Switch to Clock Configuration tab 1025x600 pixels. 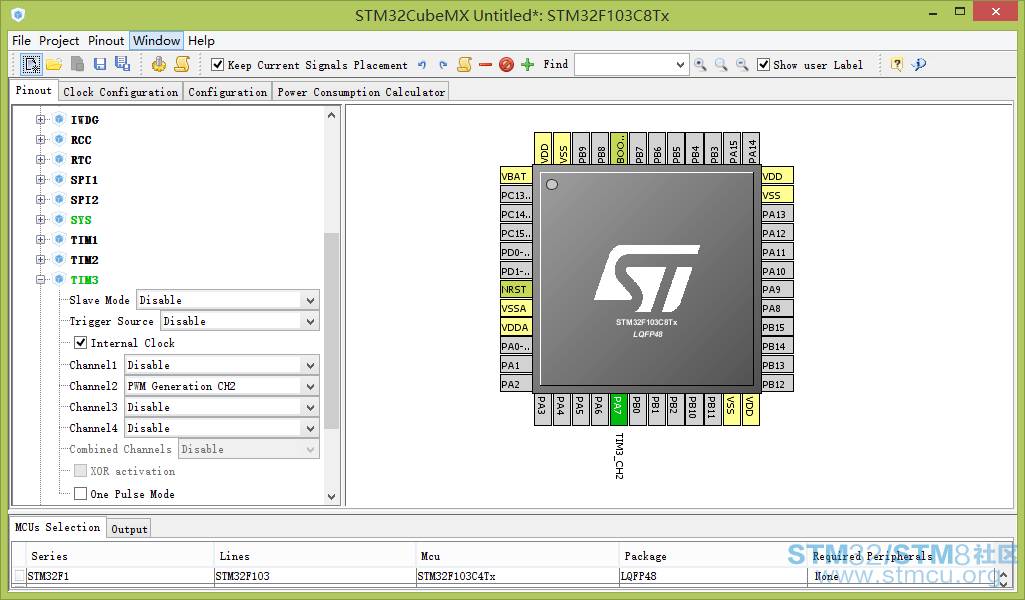click(120, 92)
